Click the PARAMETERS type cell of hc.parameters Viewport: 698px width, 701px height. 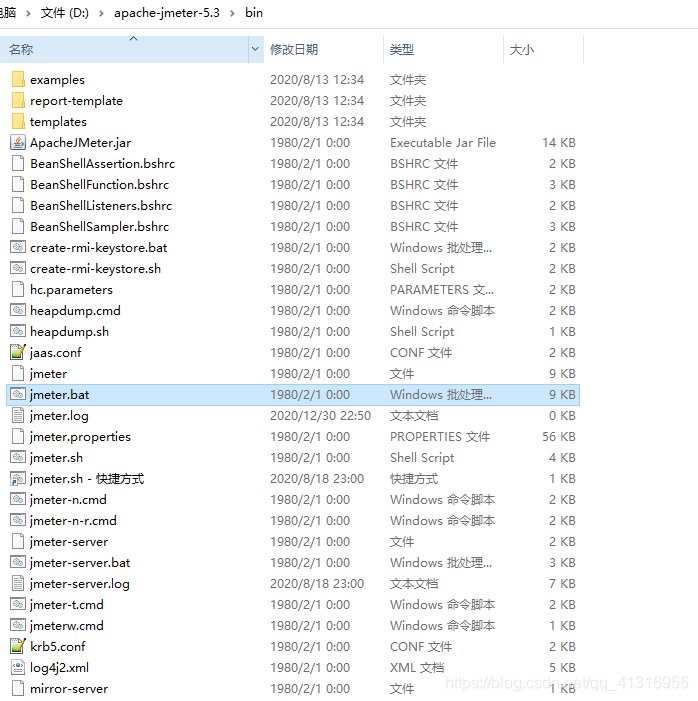pyautogui.click(x=442, y=290)
